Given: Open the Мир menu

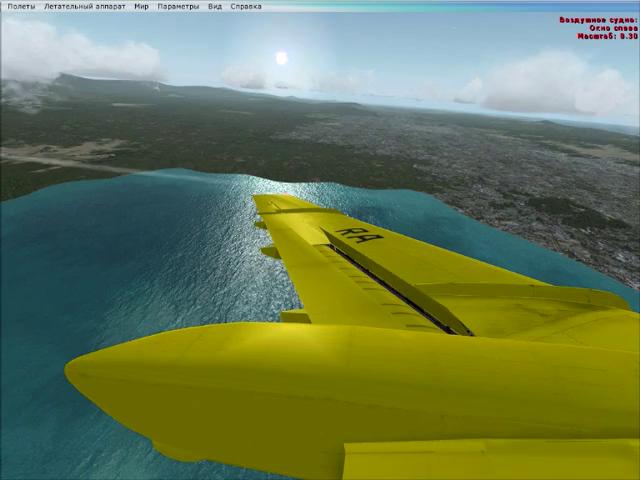Looking at the screenshot, I should point(141,6).
